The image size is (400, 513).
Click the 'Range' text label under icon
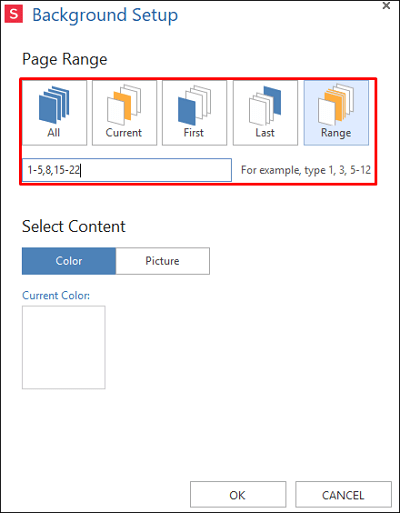point(336,133)
